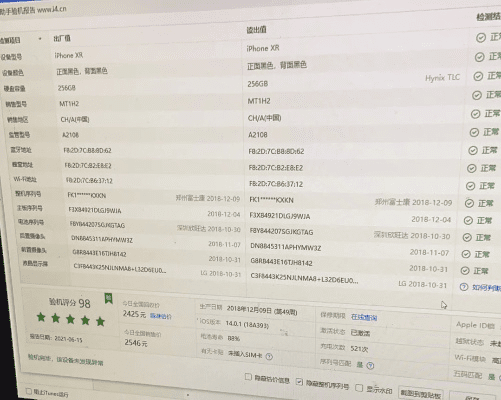Click the 读出值 column header
Image resolution: width=501 pixels, height=400 pixels.
click(x=256, y=30)
